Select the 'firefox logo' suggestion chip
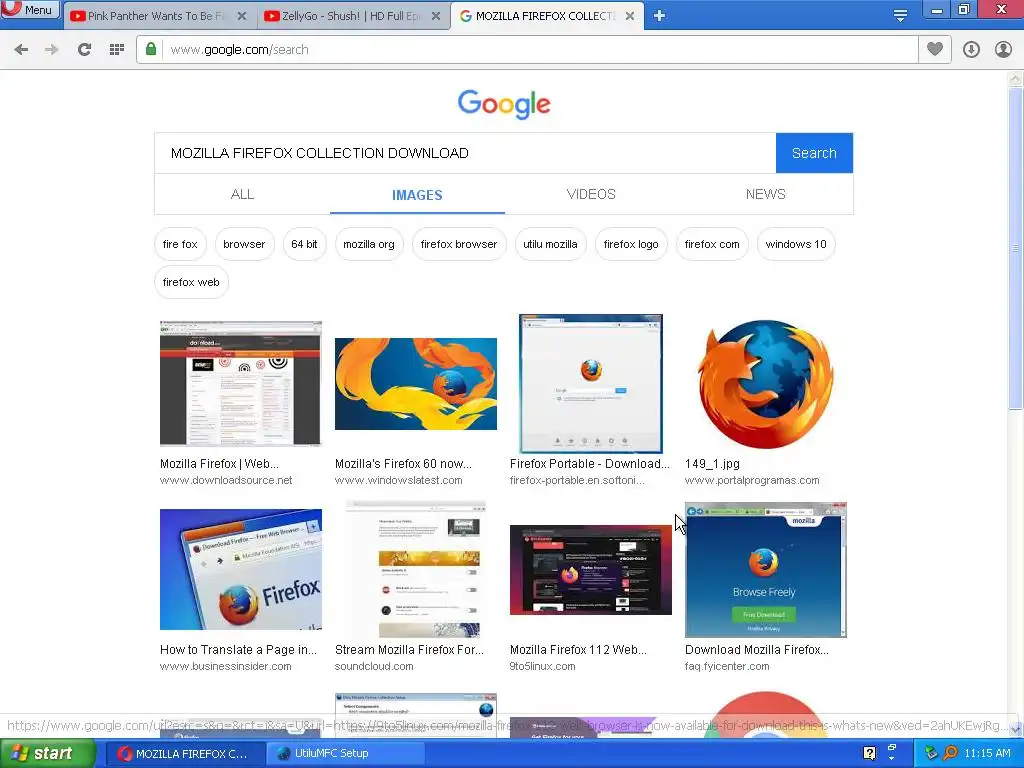This screenshot has height=768, width=1024. (x=631, y=244)
